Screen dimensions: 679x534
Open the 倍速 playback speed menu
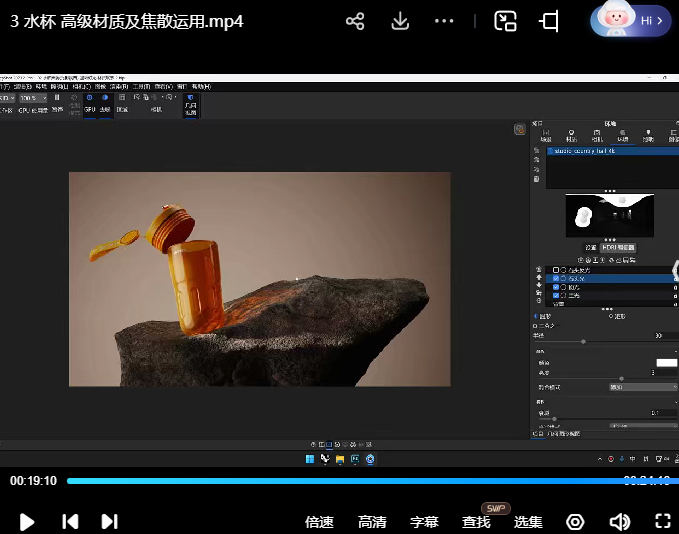click(x=319, y=521)
